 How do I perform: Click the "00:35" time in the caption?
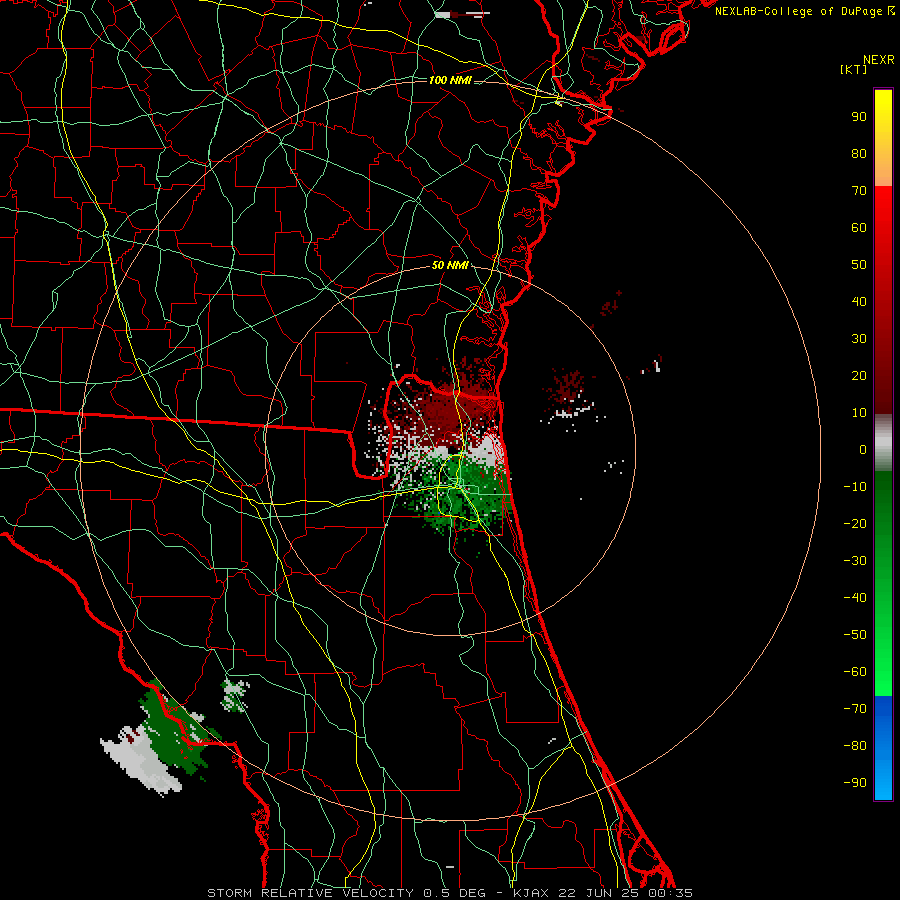[670, 893]
